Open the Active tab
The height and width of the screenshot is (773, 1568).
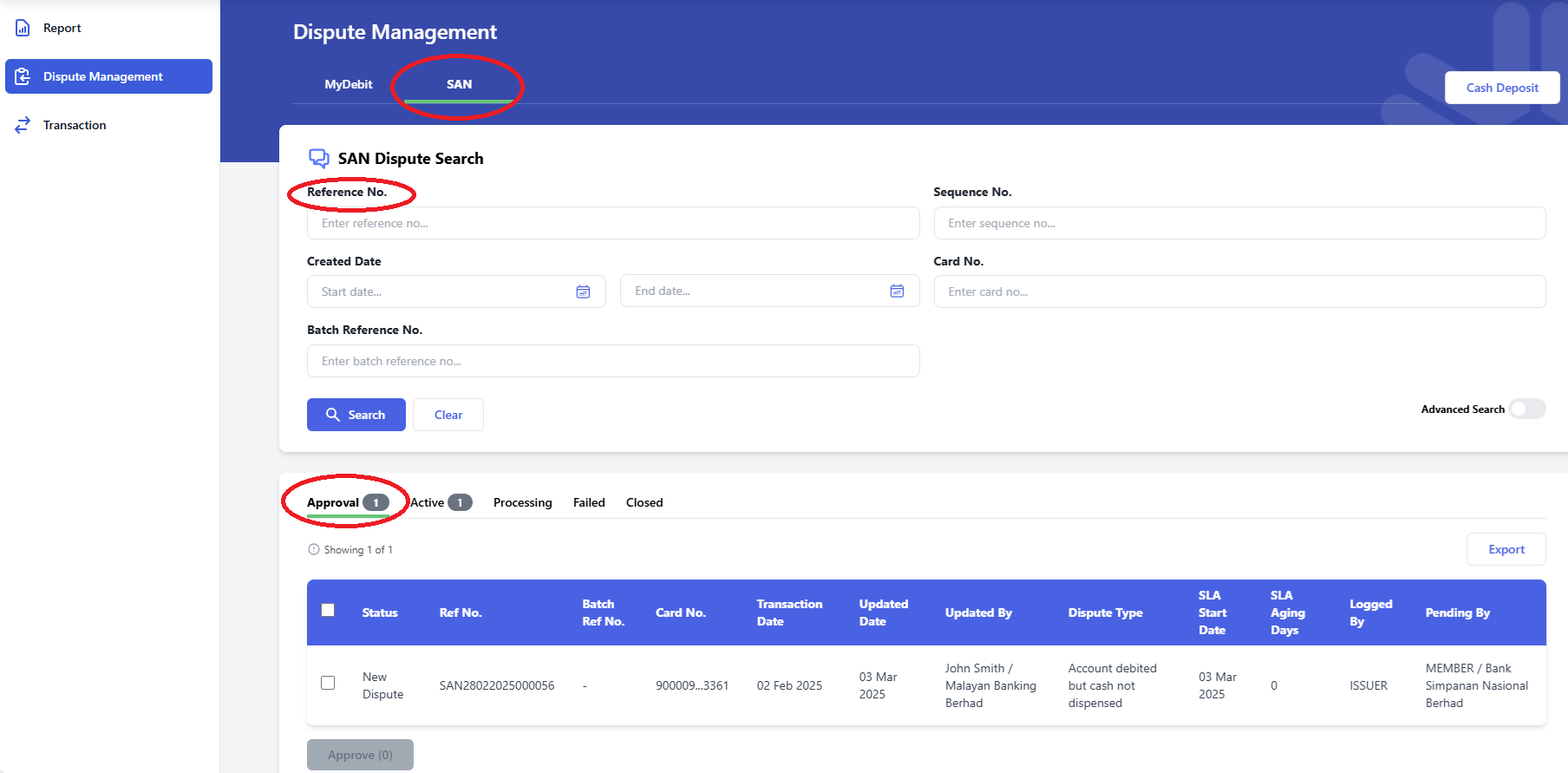441,502
